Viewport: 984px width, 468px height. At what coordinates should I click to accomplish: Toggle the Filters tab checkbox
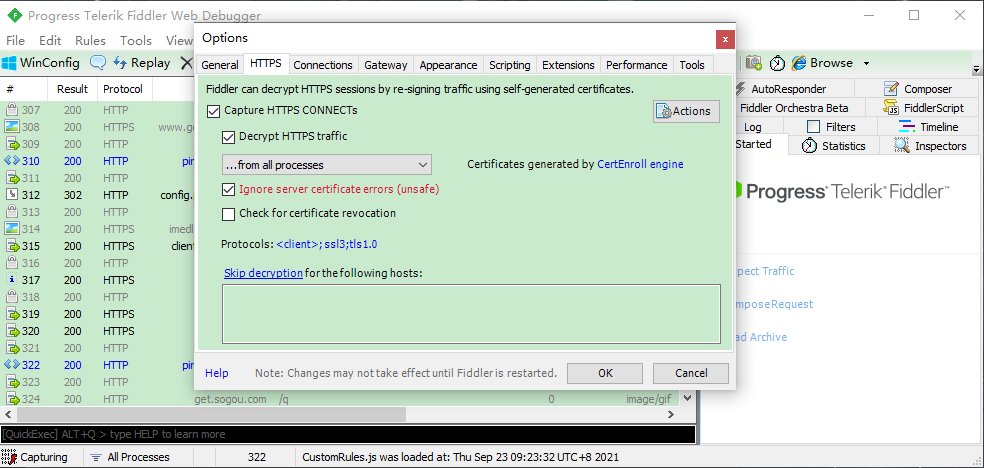(813, 127)
